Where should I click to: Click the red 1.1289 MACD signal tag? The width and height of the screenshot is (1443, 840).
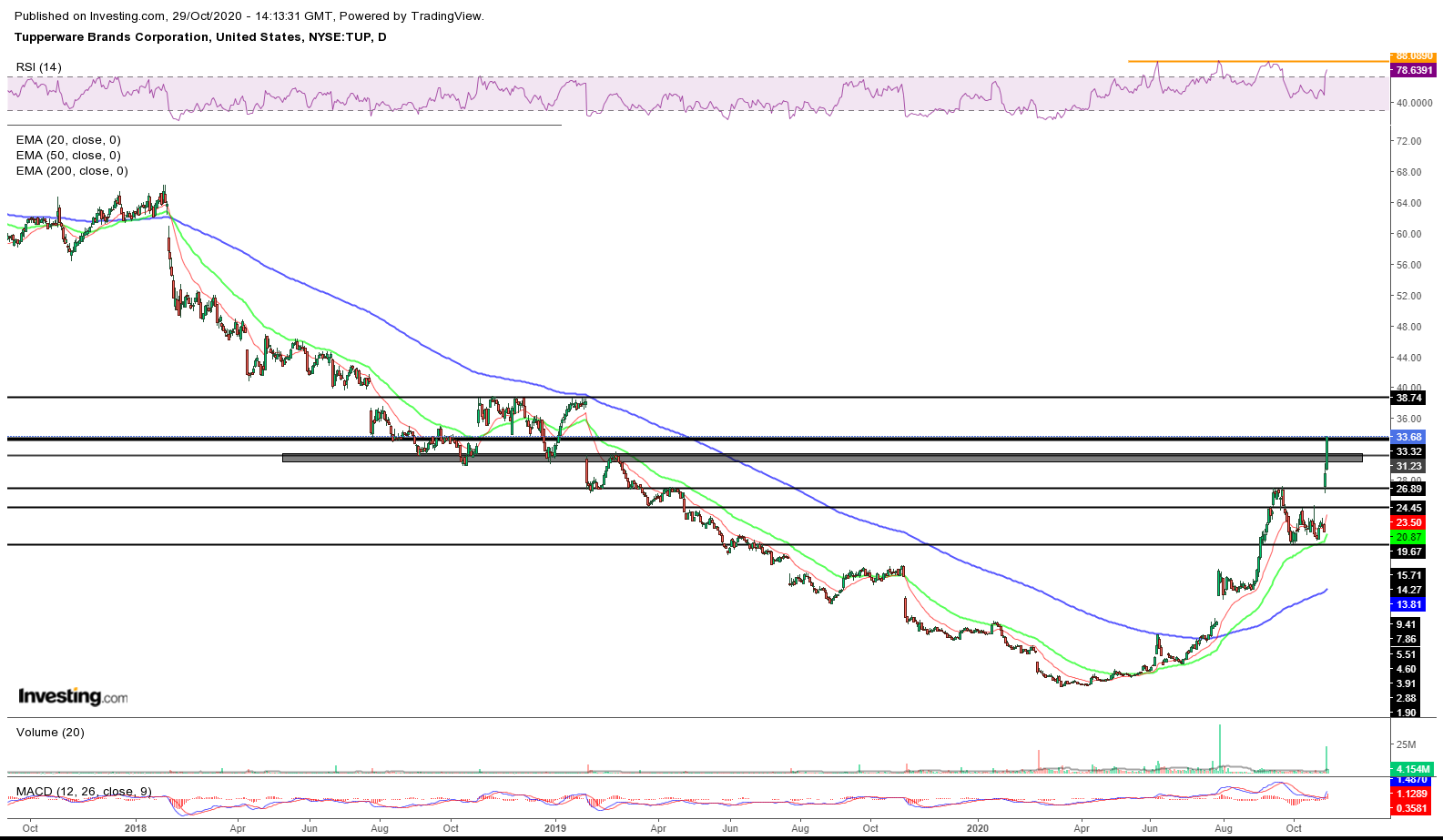pos(1412,794)
